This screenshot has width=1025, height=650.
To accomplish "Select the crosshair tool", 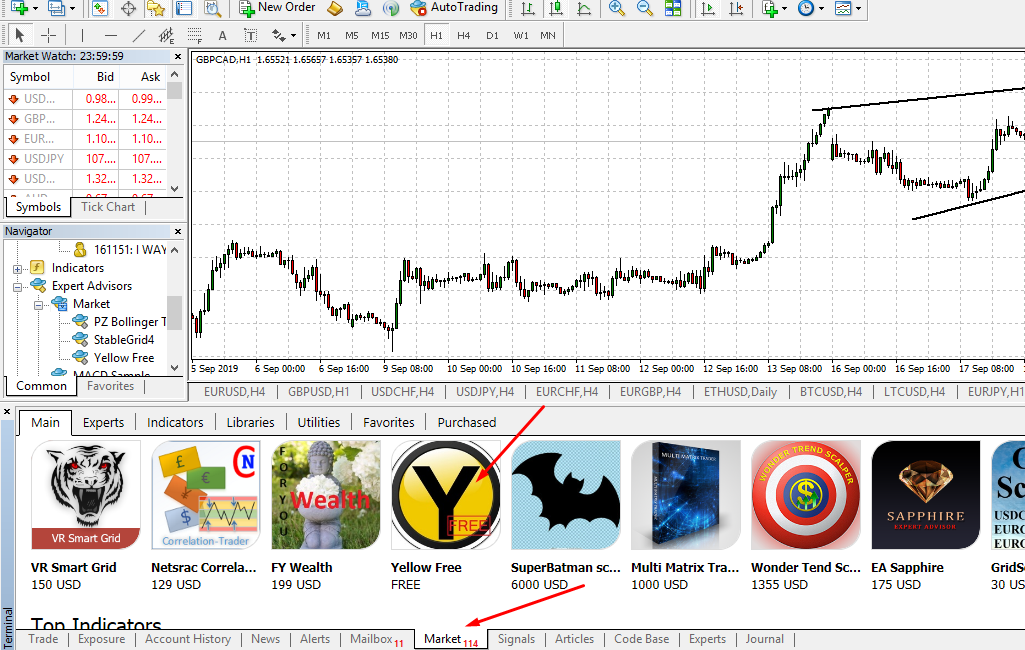I will (x=48, y=35).
